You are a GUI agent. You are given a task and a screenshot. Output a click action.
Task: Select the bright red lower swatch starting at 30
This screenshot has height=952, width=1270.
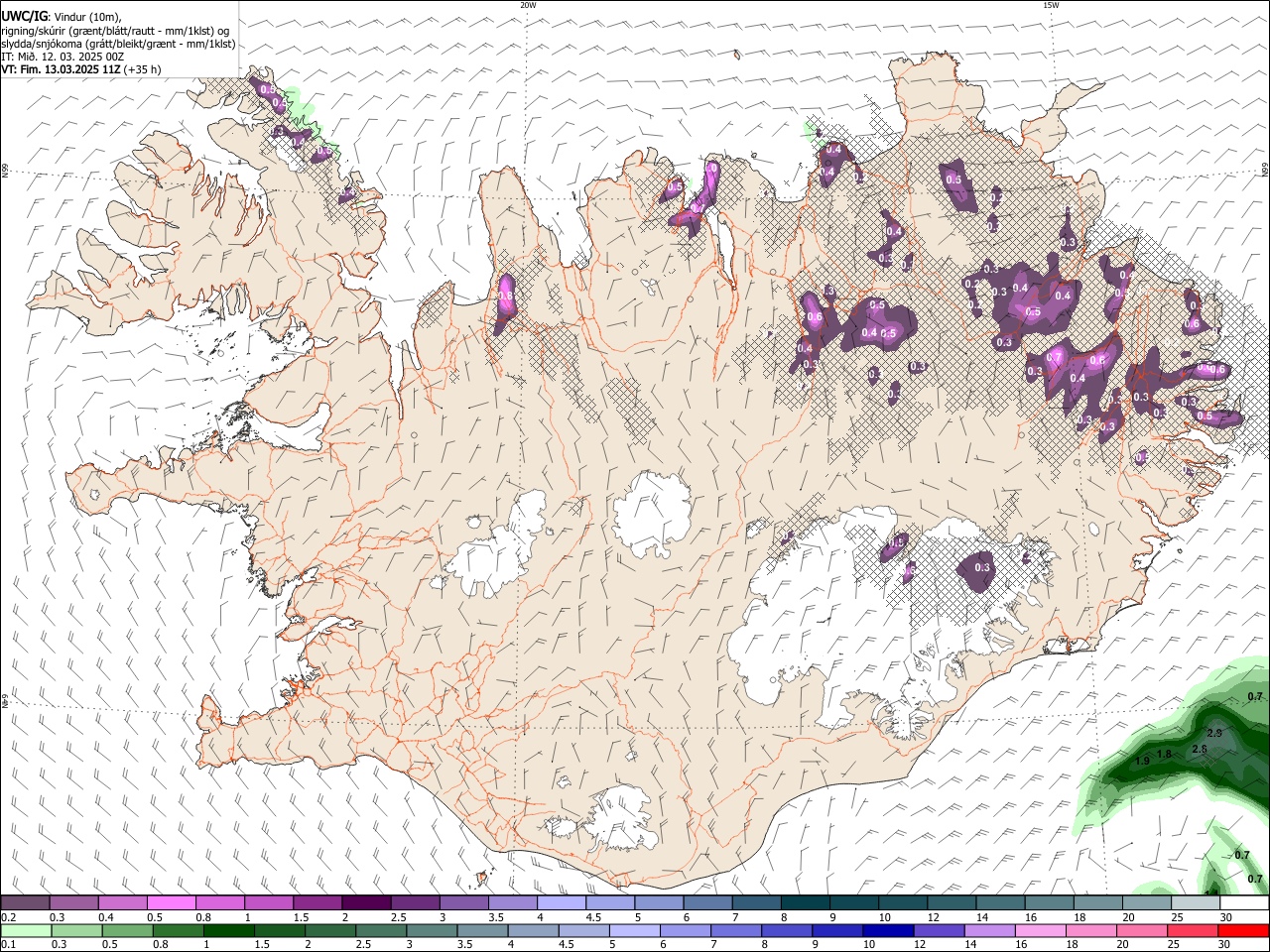point(1243,930)
